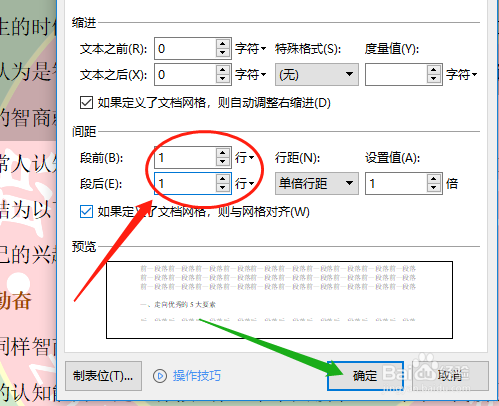Open the 操作技巧 tips link

coord(197,376)
